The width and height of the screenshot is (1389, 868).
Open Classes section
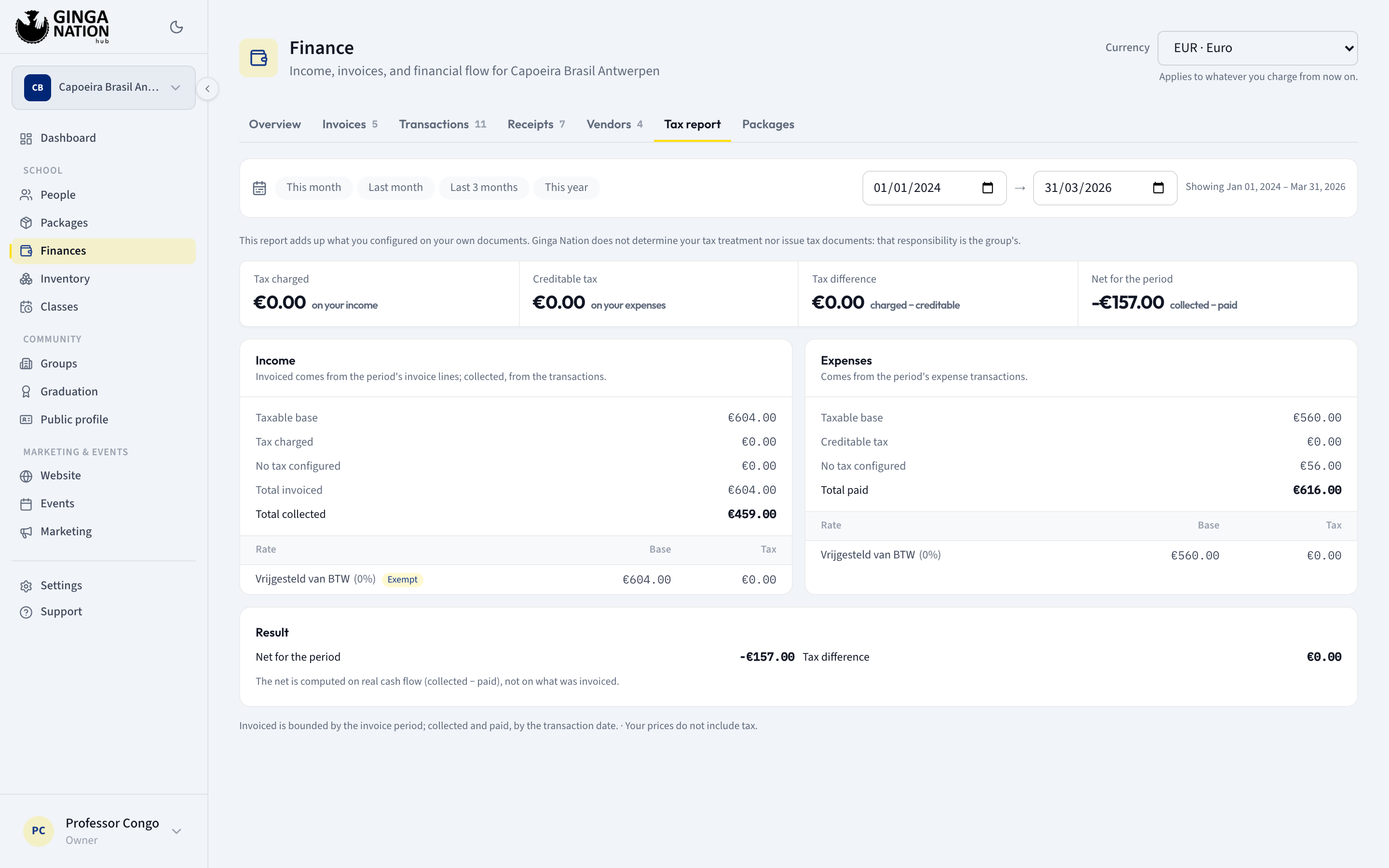click(103, 307)
